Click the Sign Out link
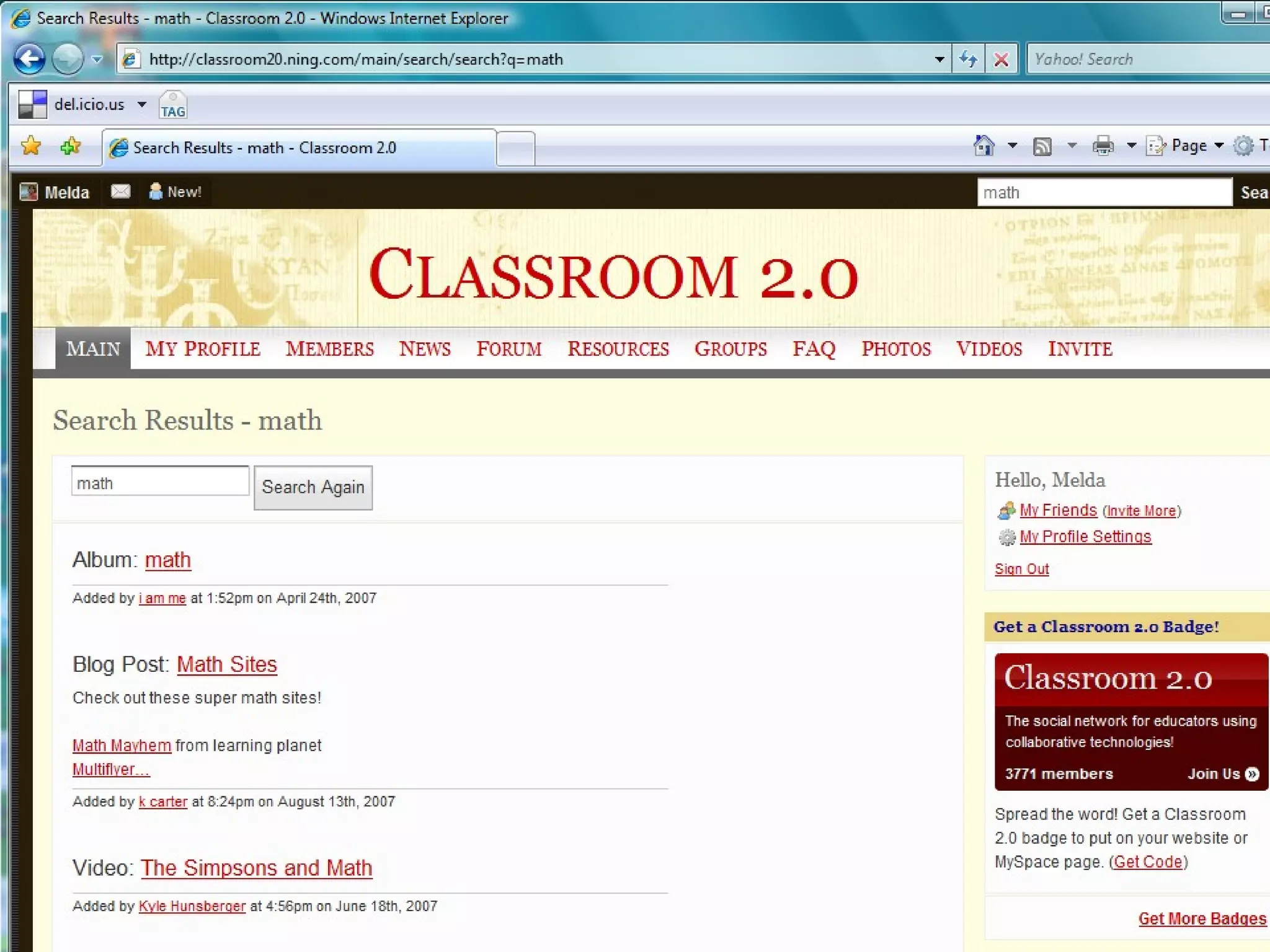1270x952 pixels. [1021, 569]
